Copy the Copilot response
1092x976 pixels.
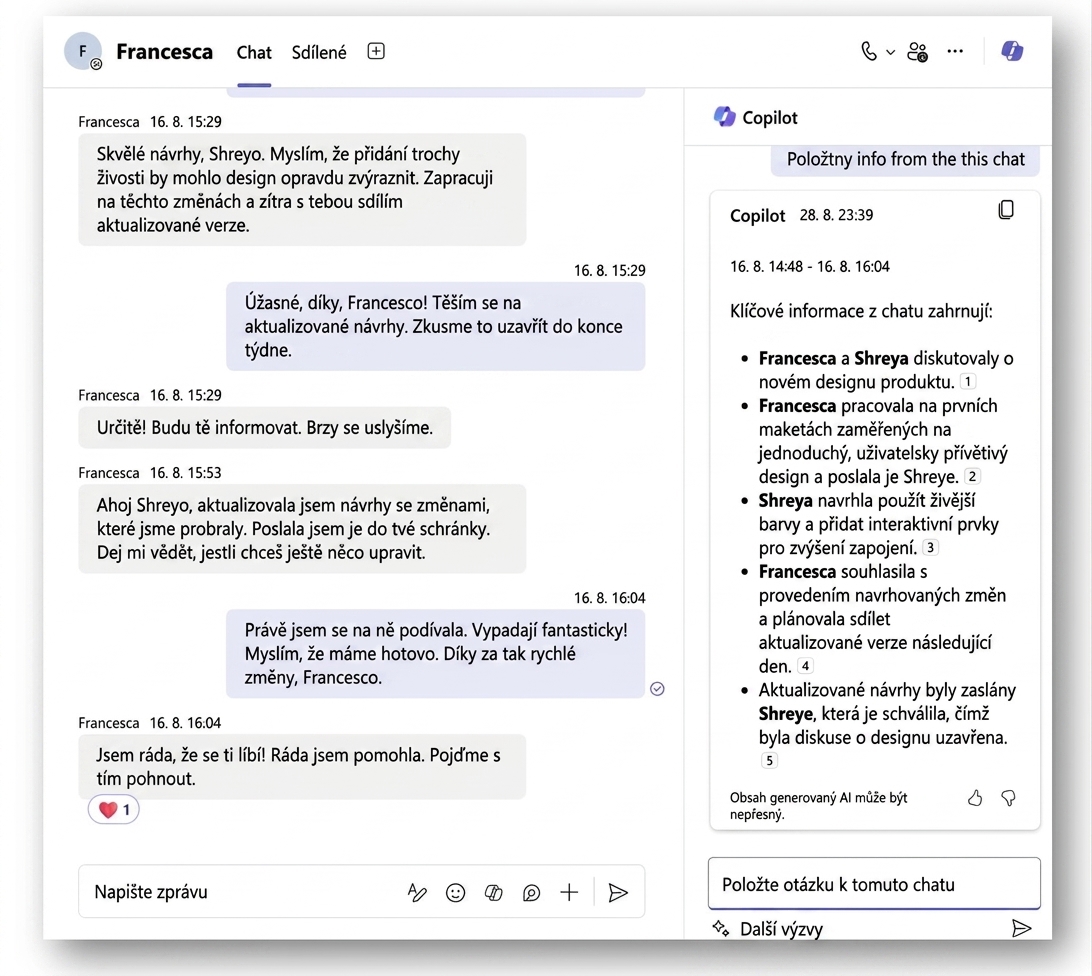[x=1006, y=210]
